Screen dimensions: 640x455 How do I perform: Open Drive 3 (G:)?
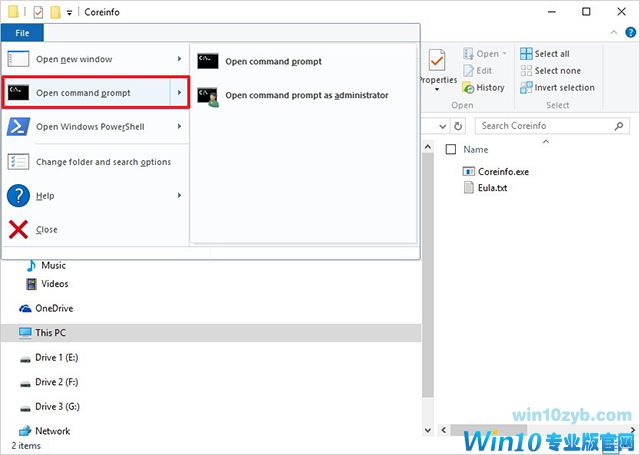49,407
